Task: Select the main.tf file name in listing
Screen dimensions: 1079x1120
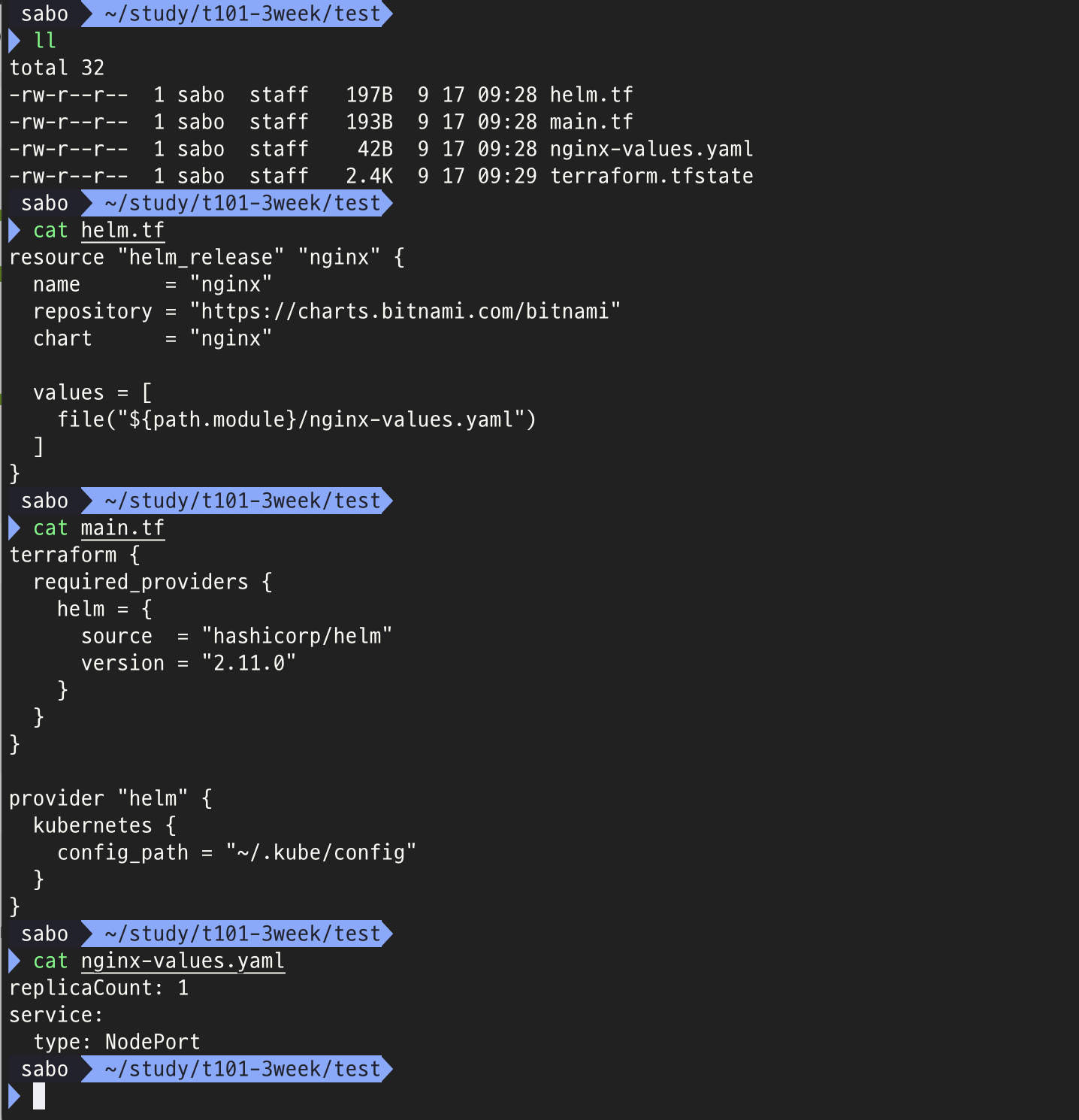Action: [x=591, y=122]
